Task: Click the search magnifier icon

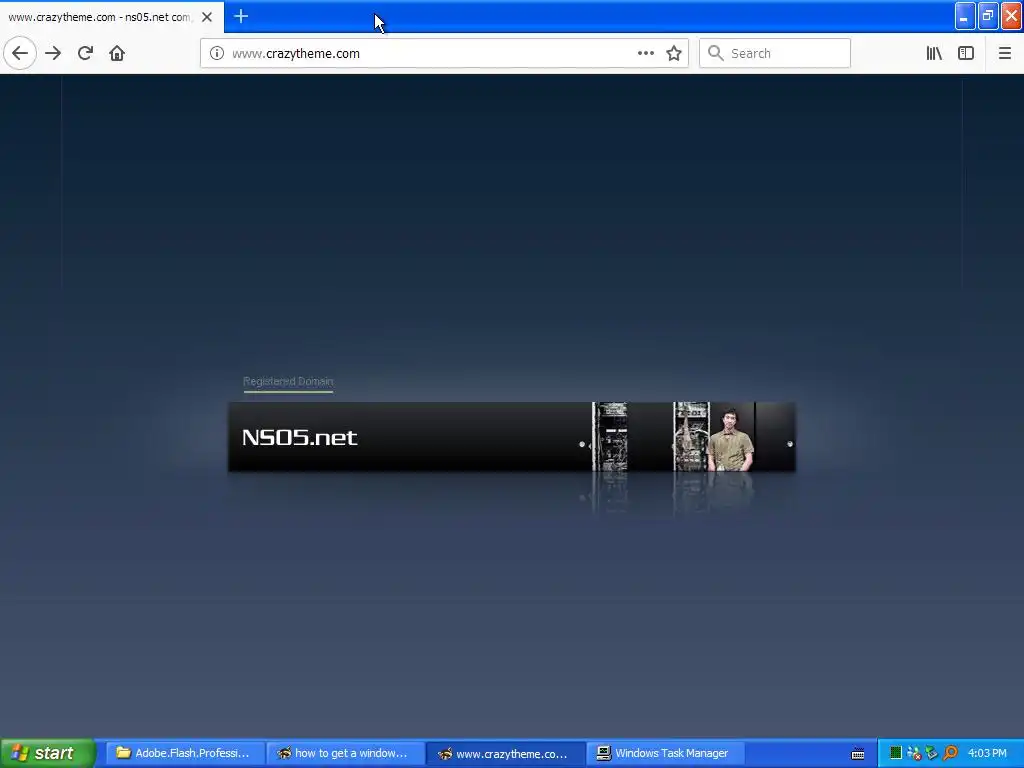Action: 716,53
